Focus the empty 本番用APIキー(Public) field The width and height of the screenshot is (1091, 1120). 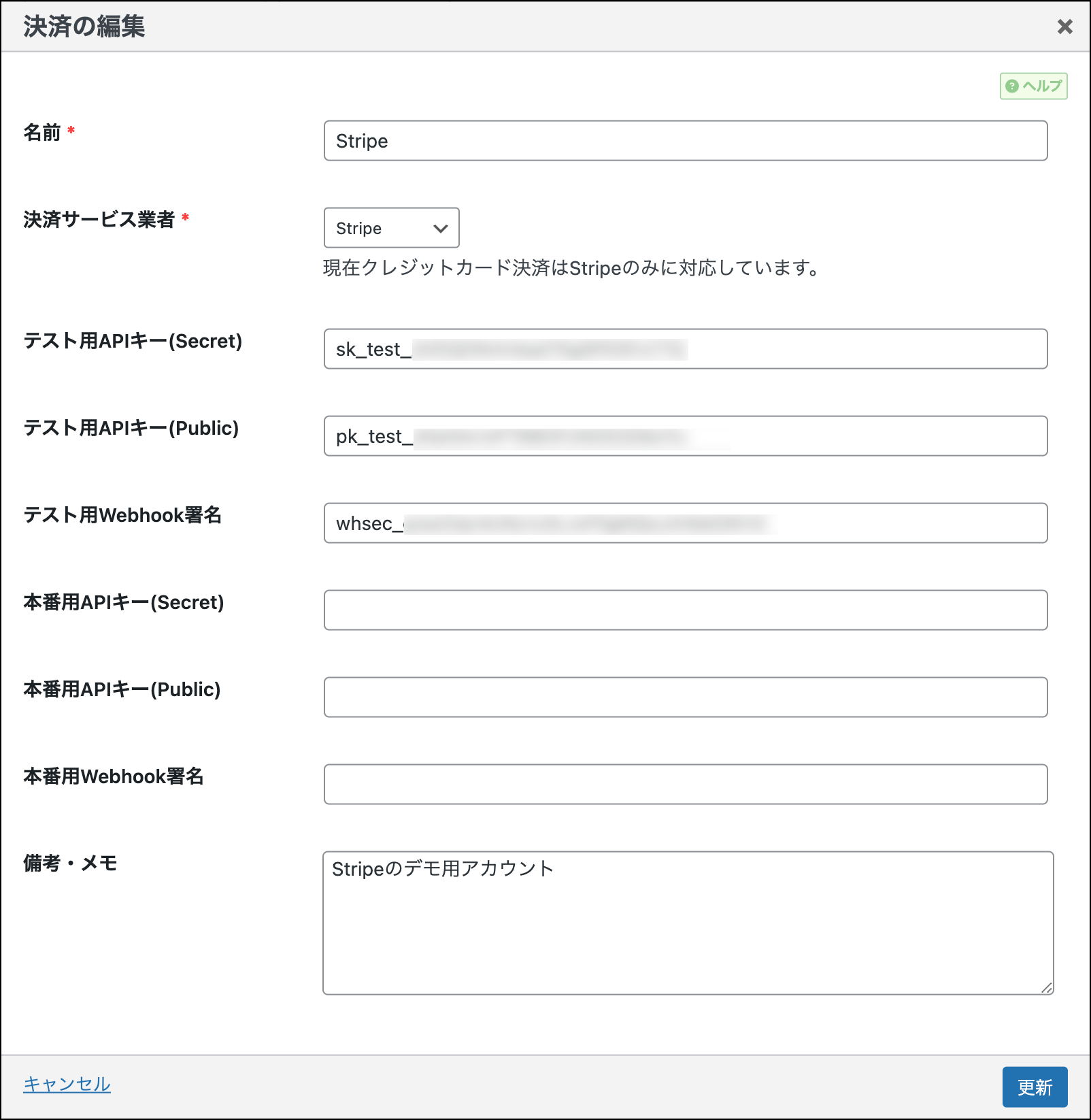[685, 697]
